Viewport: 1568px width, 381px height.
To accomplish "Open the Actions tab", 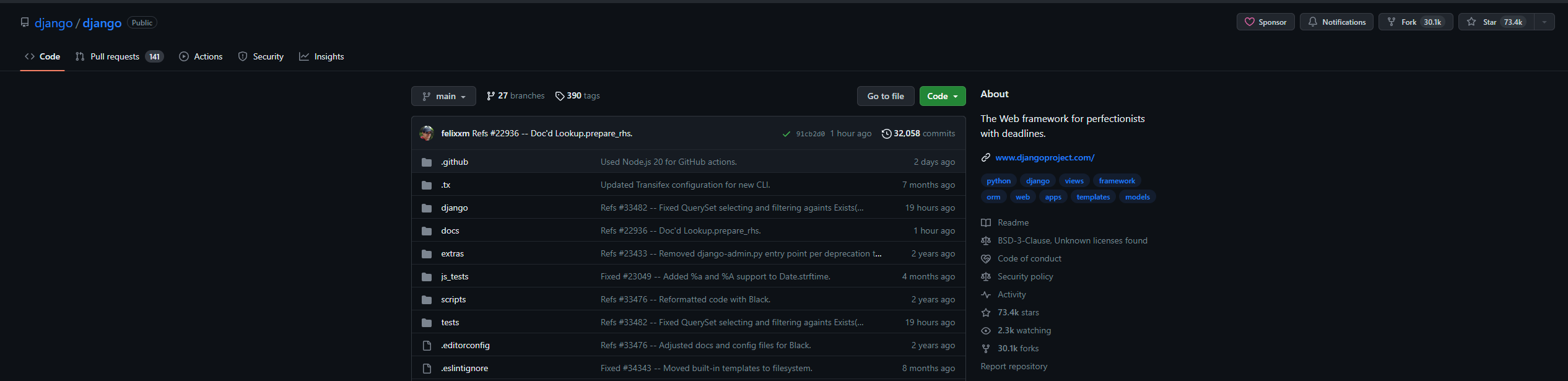I will tap(201, 56).
